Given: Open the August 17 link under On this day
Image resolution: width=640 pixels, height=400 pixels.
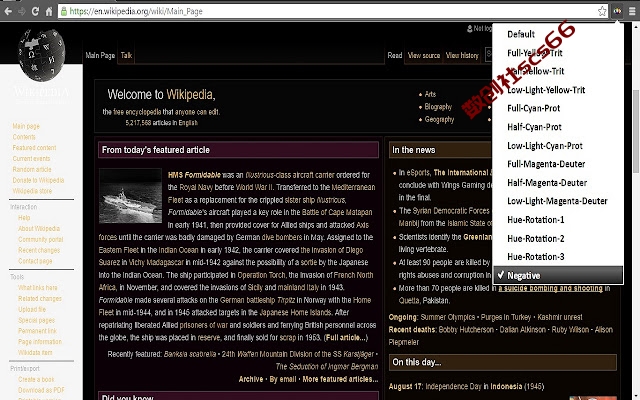Looking at the screenshot, I should pos(404,386).
